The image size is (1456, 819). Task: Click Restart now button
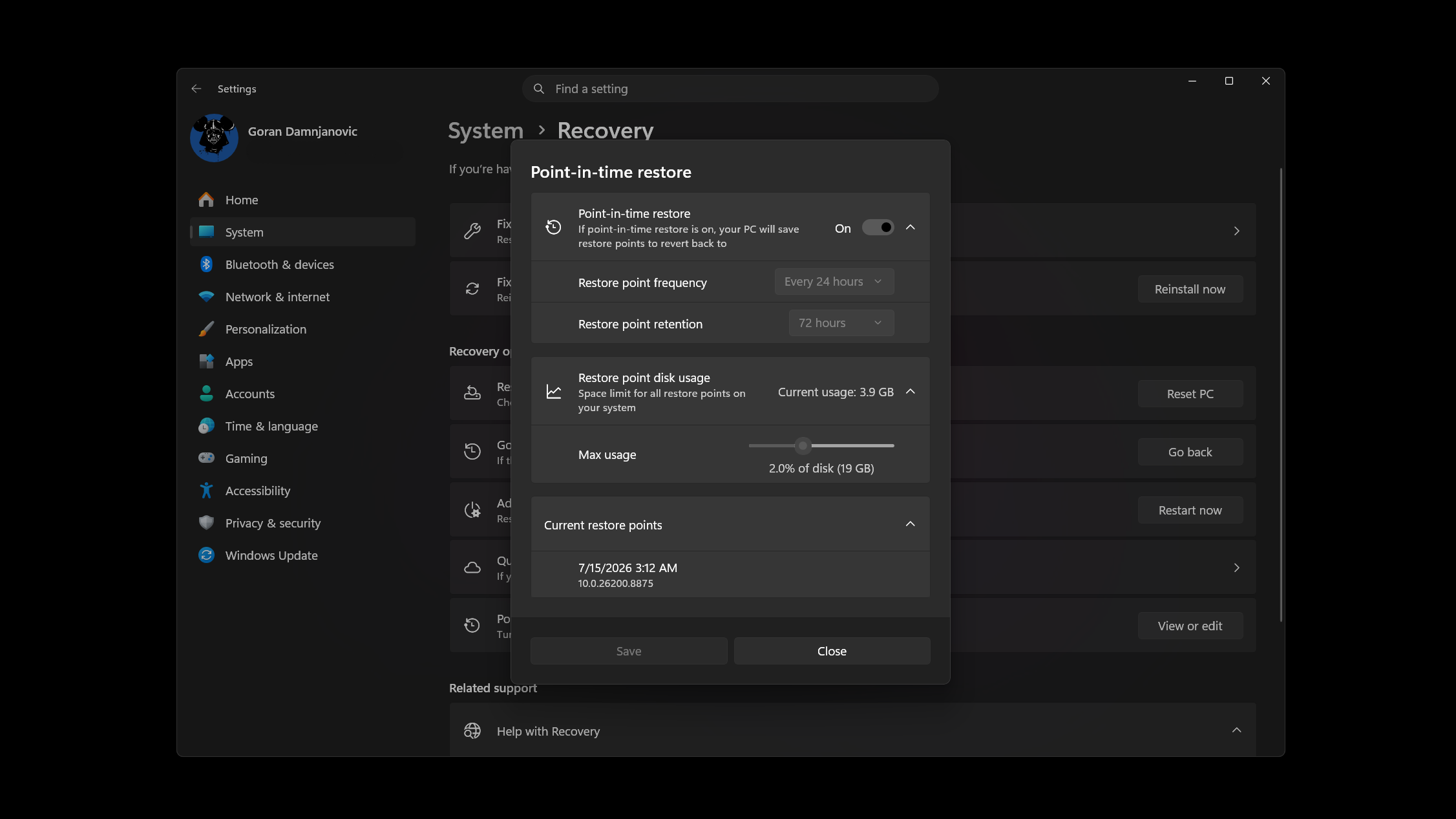tap(1190, 510)
